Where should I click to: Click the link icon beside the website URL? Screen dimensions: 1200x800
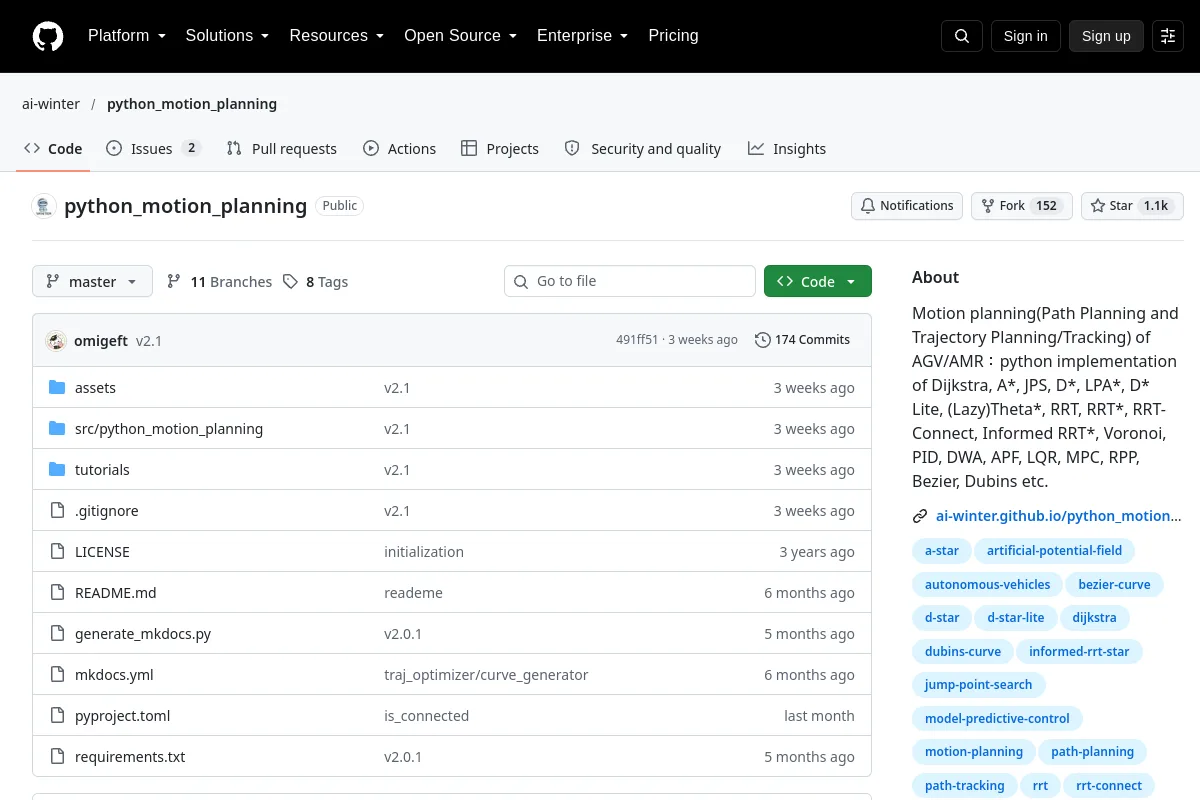pos(920,516)
